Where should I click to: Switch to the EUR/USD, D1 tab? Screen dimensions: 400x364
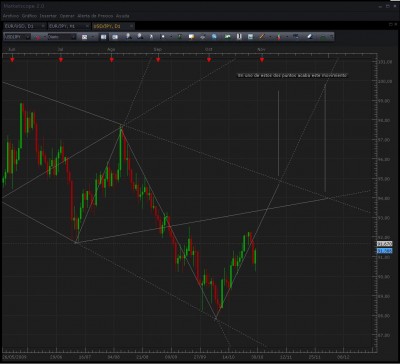[x=20, y=26]
